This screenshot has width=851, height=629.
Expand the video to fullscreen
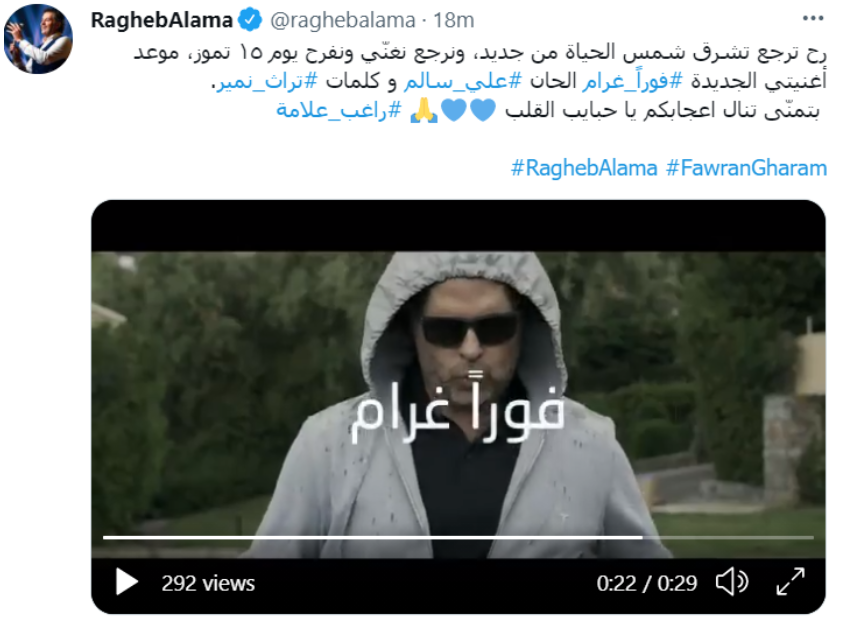point(790,582)
